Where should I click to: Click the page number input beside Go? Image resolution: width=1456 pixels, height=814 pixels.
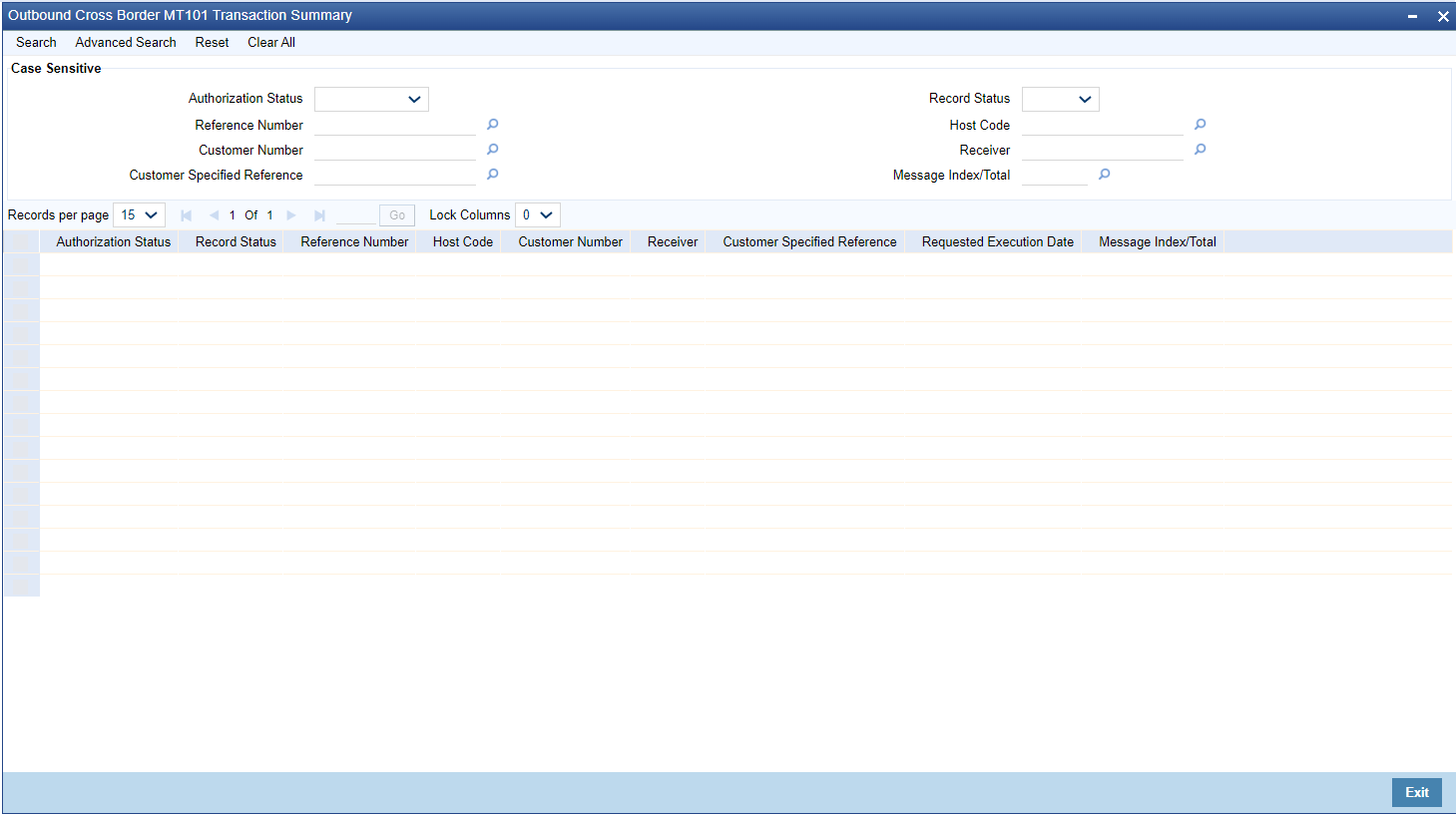pyautogui.click(x=356, y=215)
